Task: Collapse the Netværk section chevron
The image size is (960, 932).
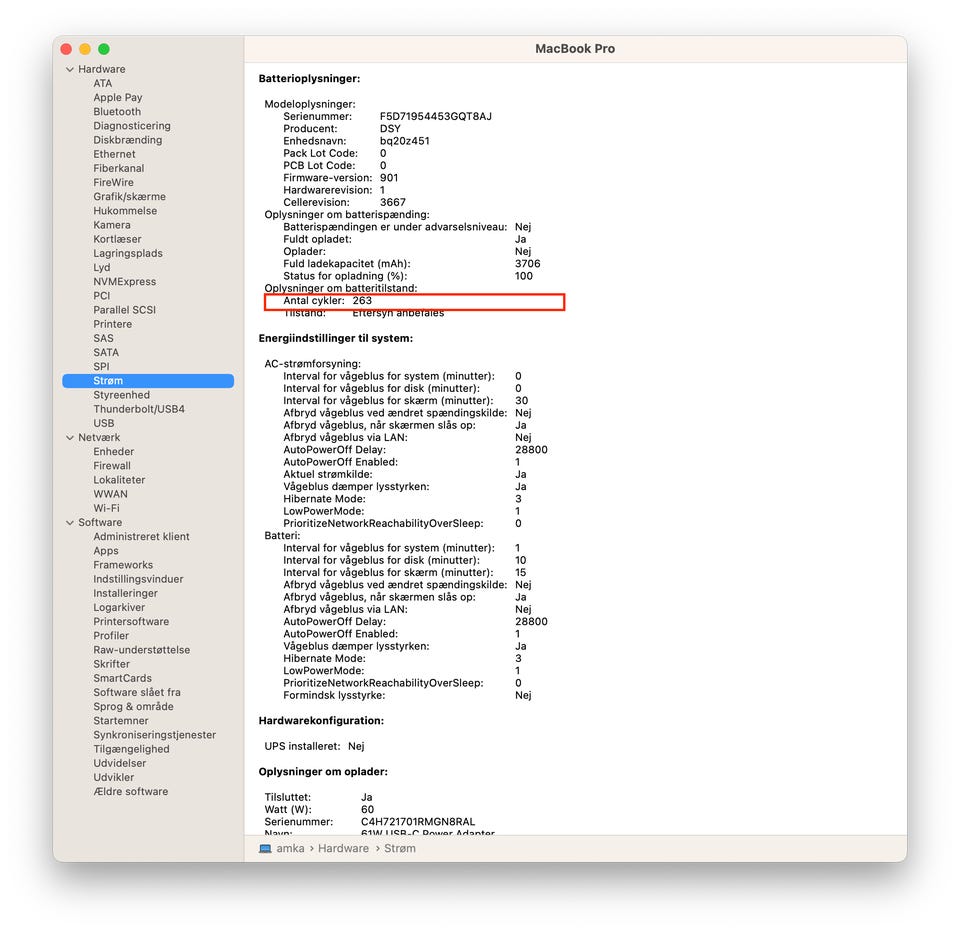Action: tap(70, 437)
